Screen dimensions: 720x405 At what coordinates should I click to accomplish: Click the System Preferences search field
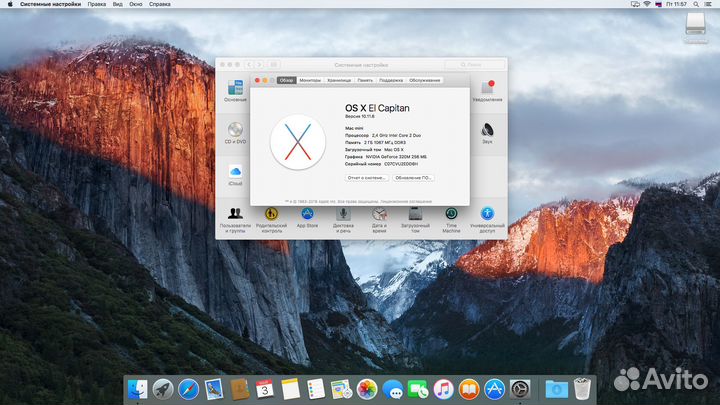pos(474,65)
